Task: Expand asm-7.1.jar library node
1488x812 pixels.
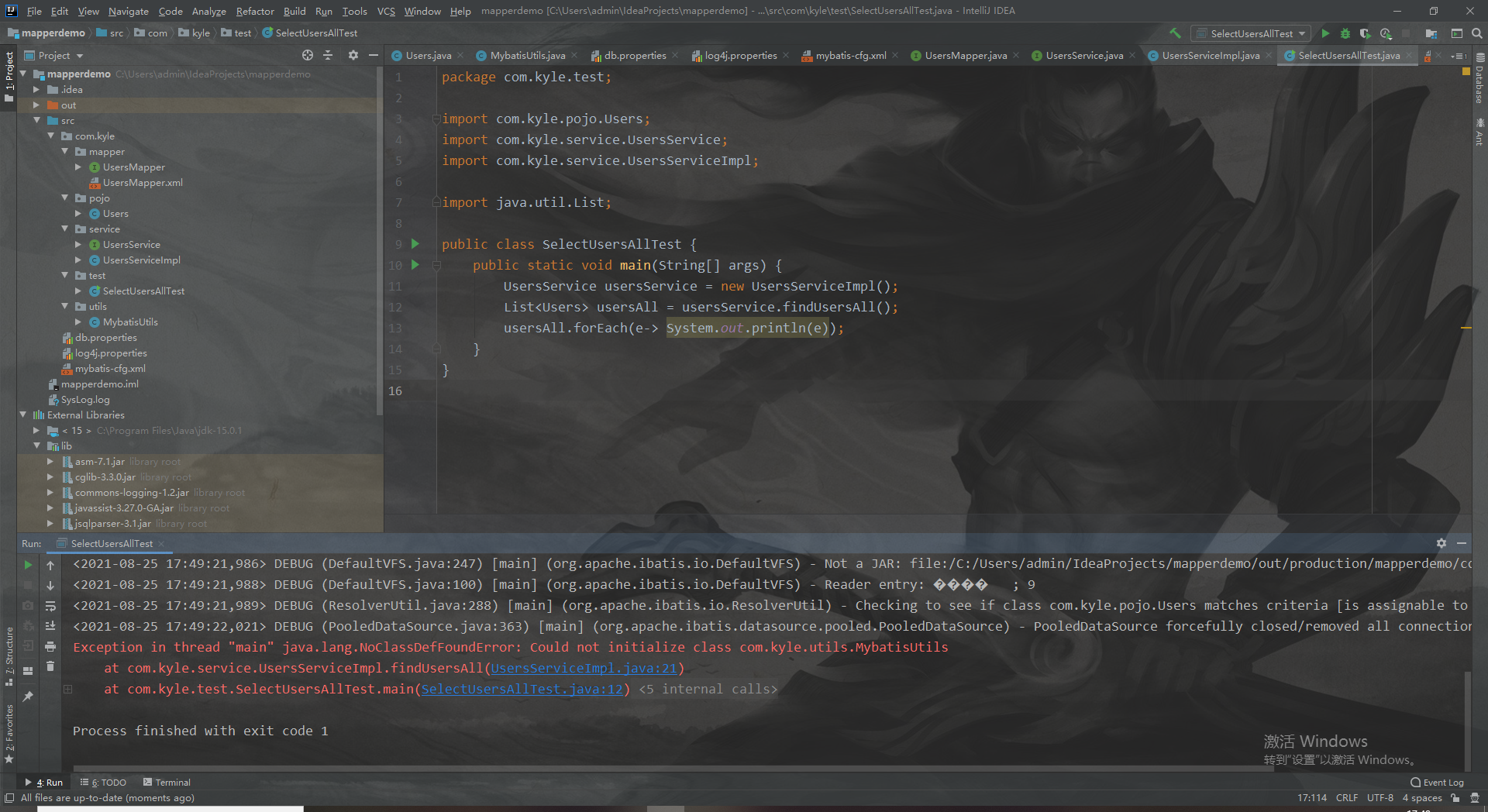Action: click(x=50, y=462)
